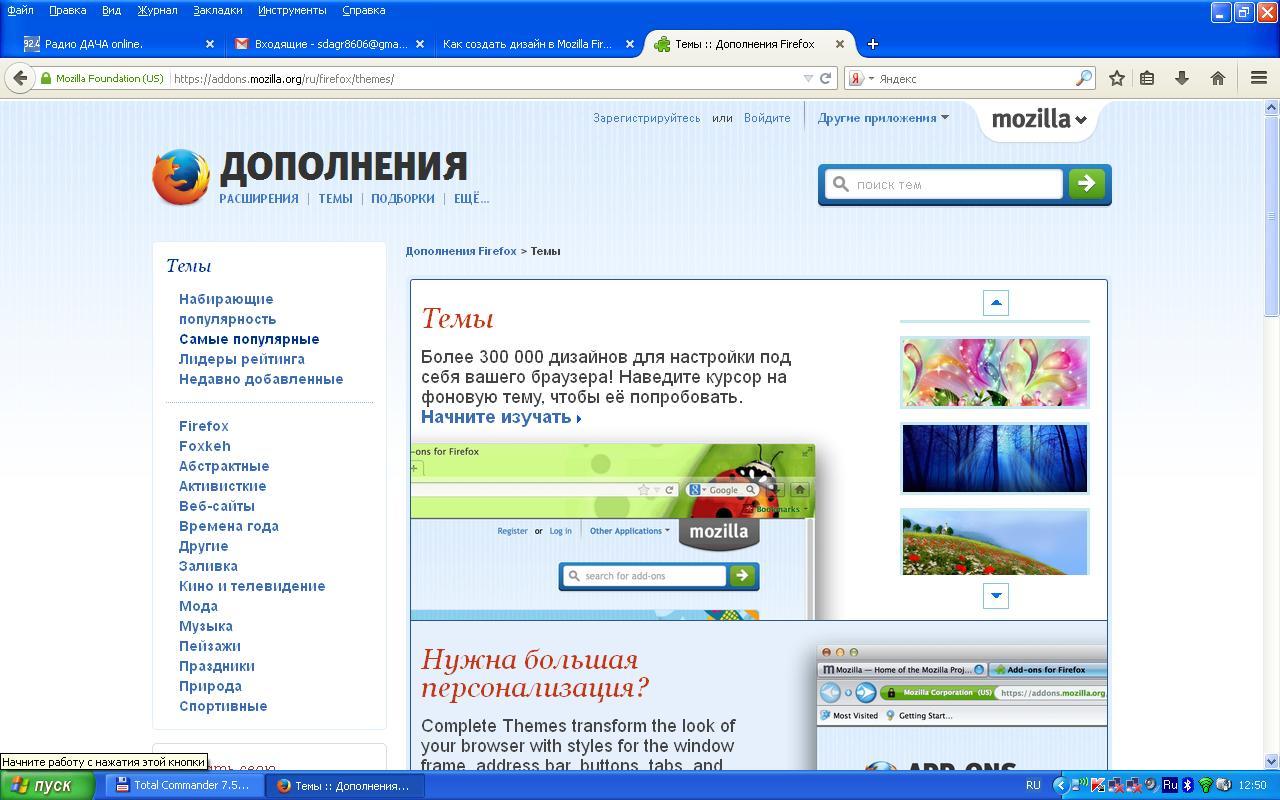Viewport: 1280px width, 800px height.
Task: Open the Downloads arrow icon
Action: pos(1181,78)
